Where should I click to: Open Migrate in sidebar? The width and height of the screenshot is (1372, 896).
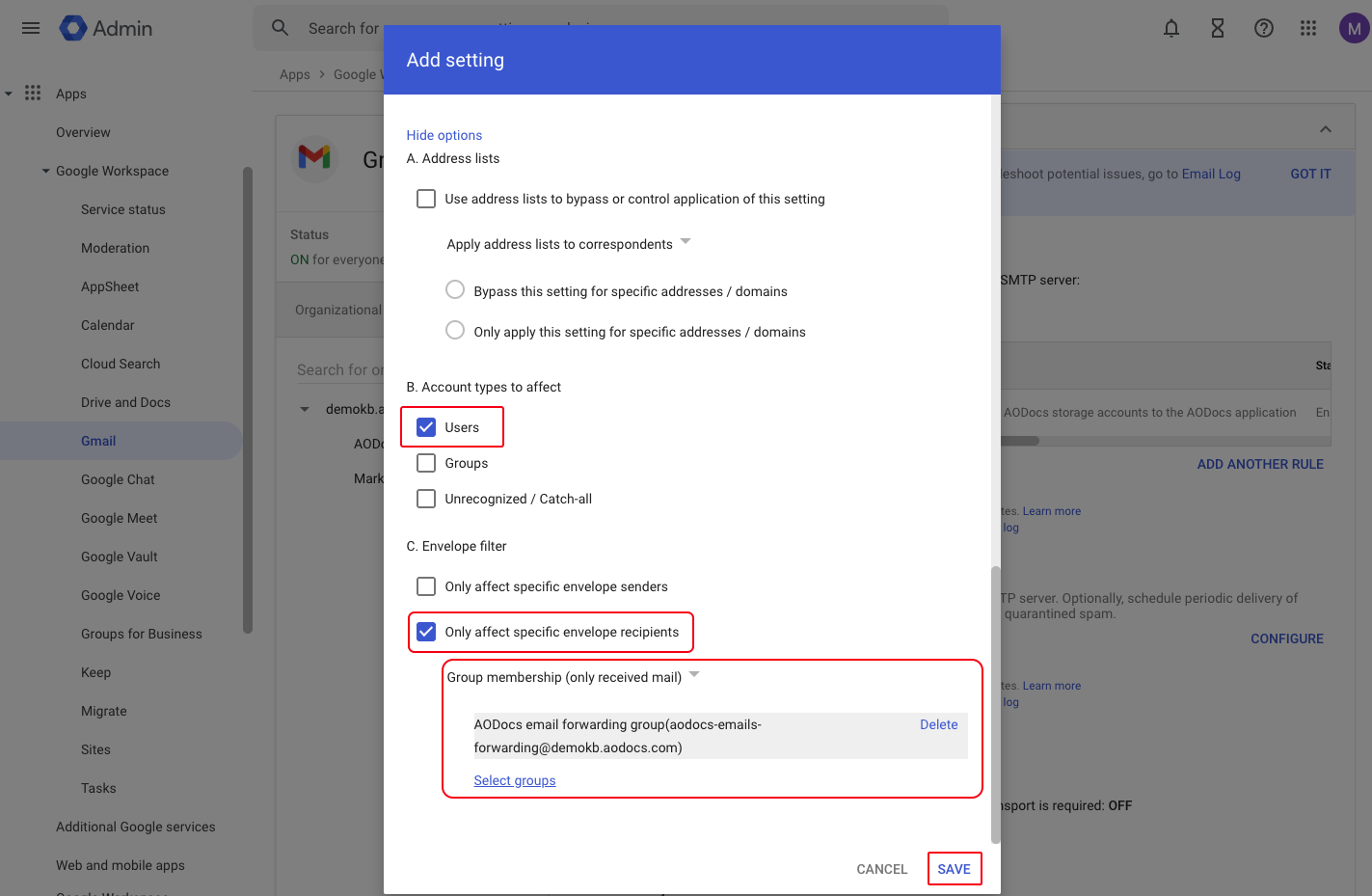(104, 711)
